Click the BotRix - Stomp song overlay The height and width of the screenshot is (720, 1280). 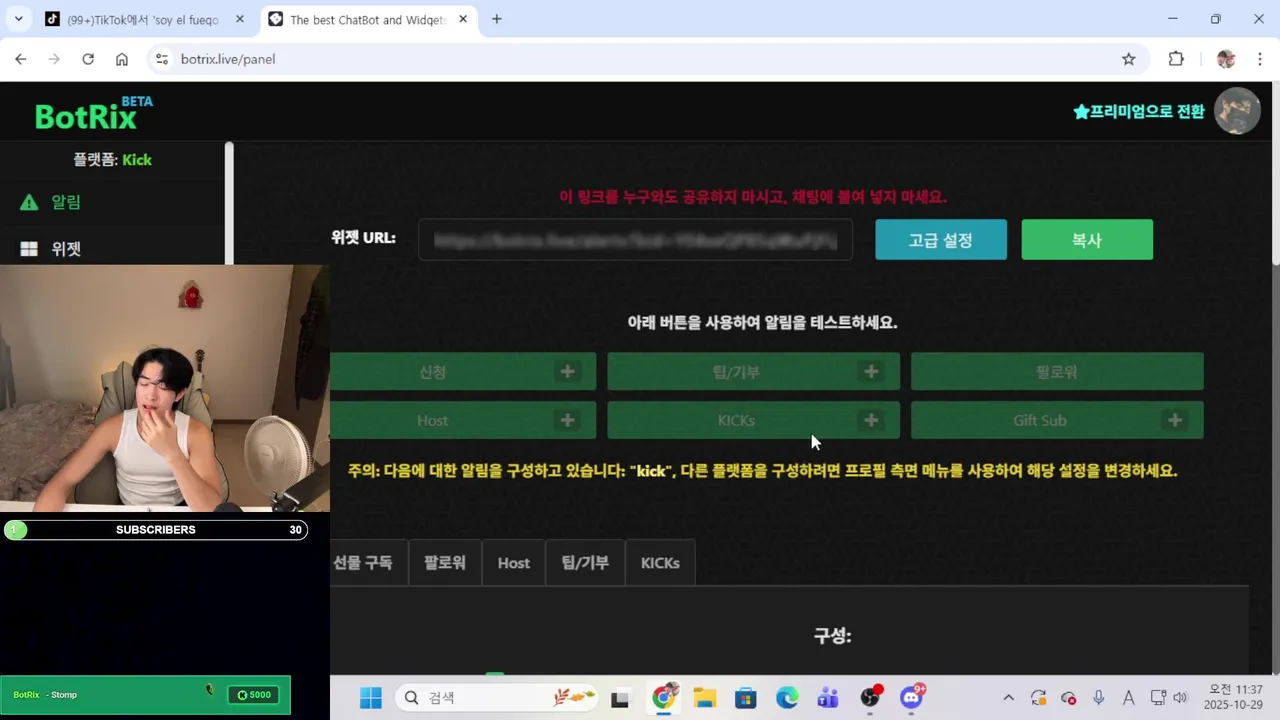(x=145, y=695)
